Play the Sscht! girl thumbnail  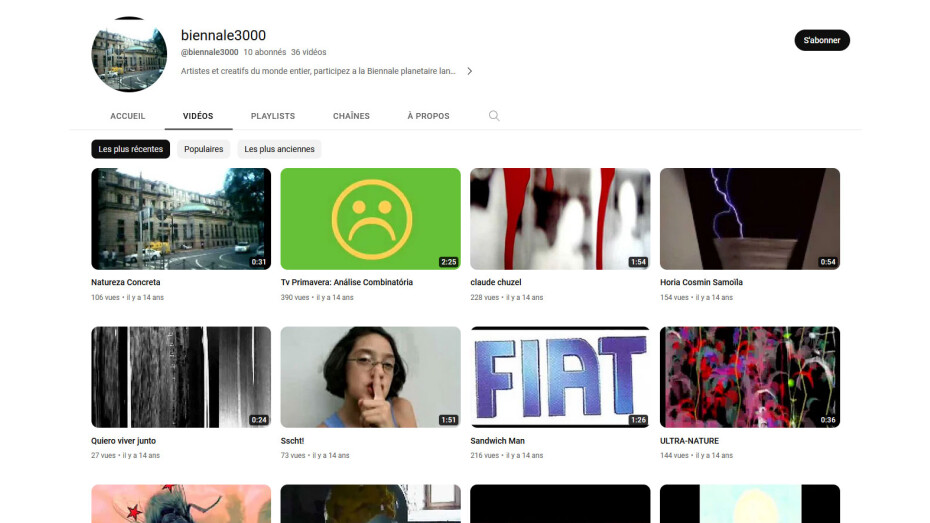[x=371, y=377]
